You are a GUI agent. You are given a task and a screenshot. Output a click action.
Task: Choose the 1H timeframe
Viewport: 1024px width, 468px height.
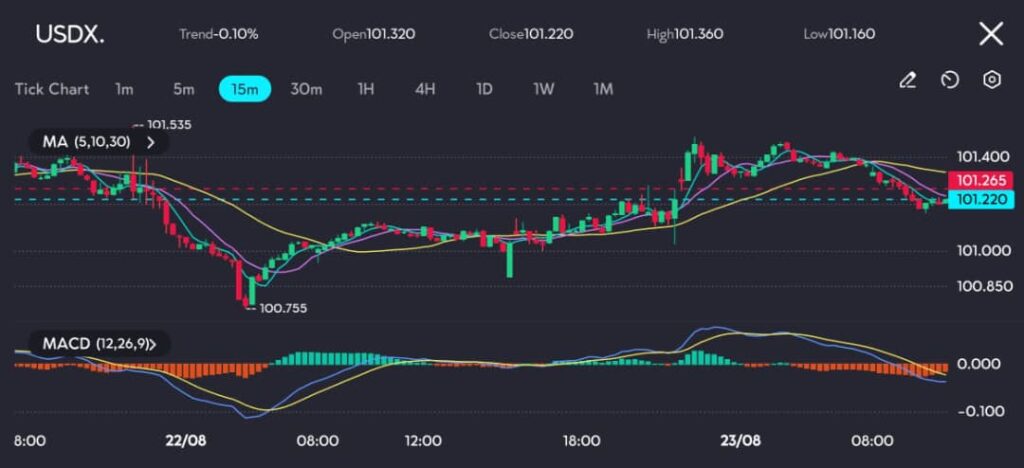pos(366,89)
